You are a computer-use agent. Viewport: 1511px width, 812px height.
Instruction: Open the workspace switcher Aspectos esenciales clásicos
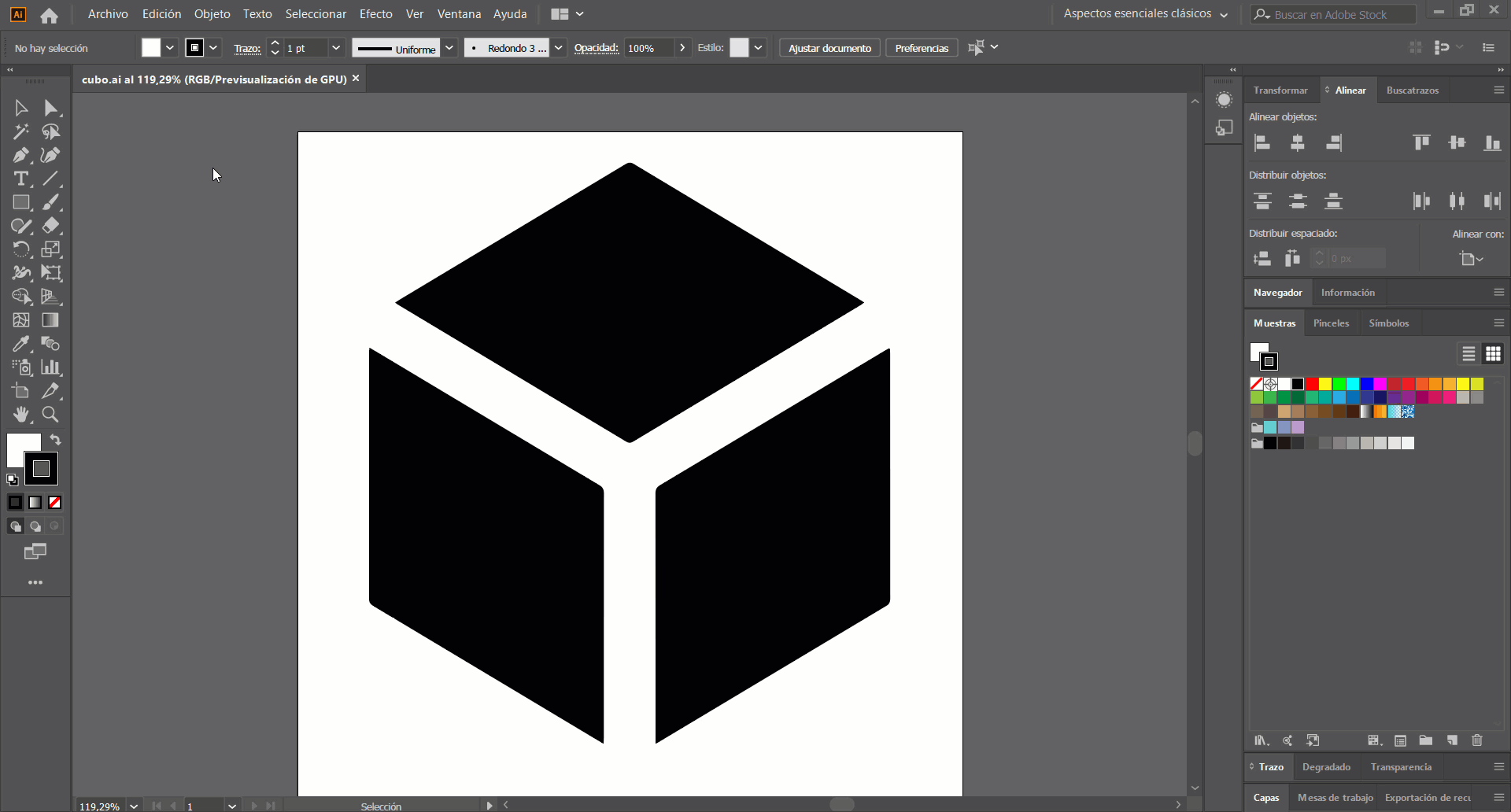[1145, 14]
